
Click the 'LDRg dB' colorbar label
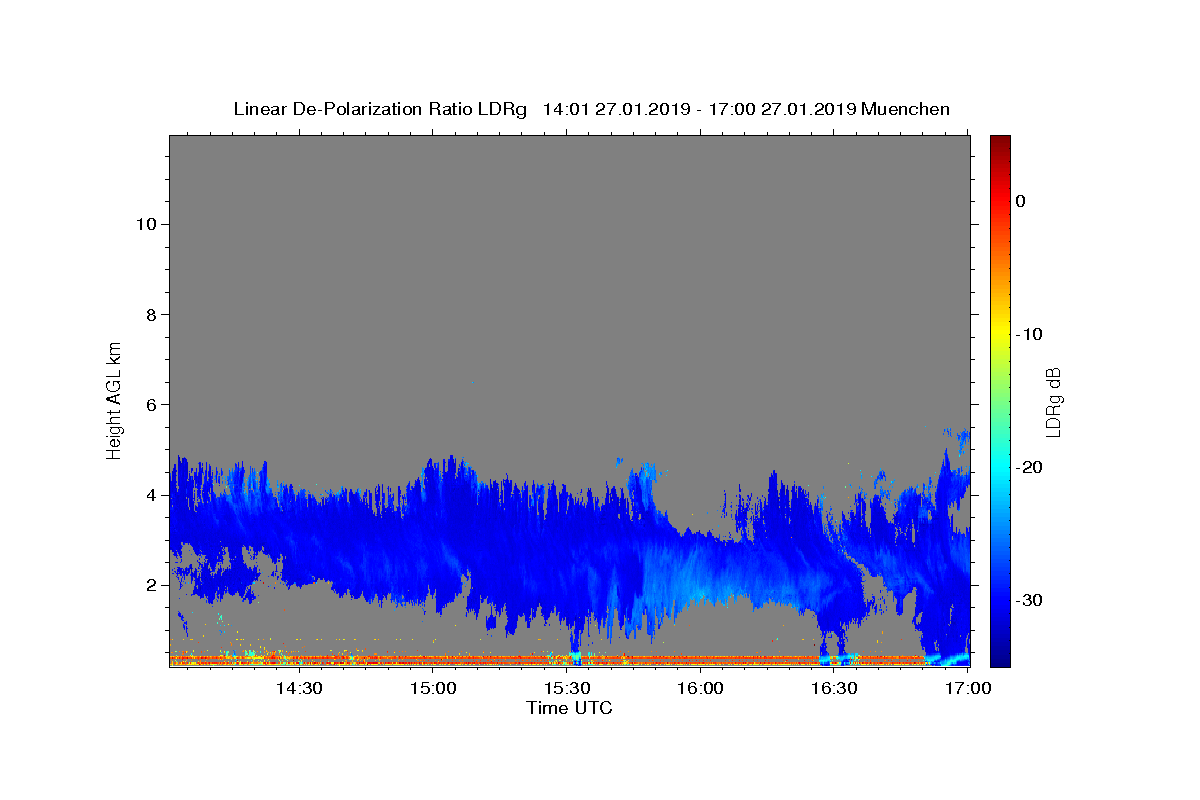click(1052, 402)
